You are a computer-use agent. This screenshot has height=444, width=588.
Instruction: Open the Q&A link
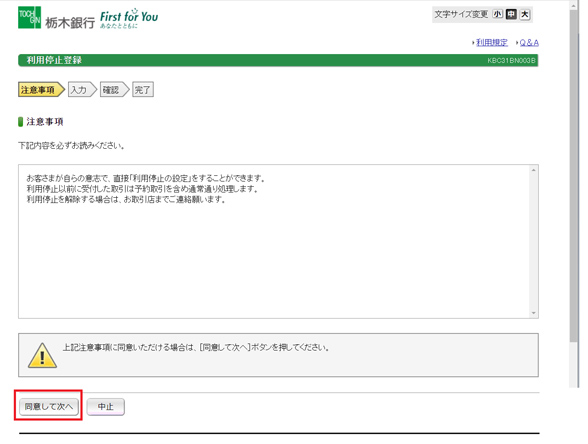[529, 43]
